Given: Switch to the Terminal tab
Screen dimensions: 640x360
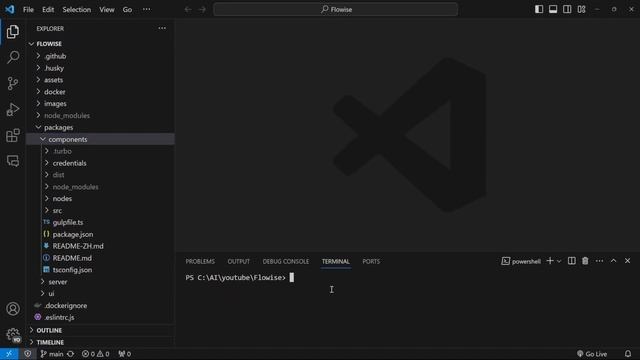Looking at the screenshot, I should coord(336,261).
